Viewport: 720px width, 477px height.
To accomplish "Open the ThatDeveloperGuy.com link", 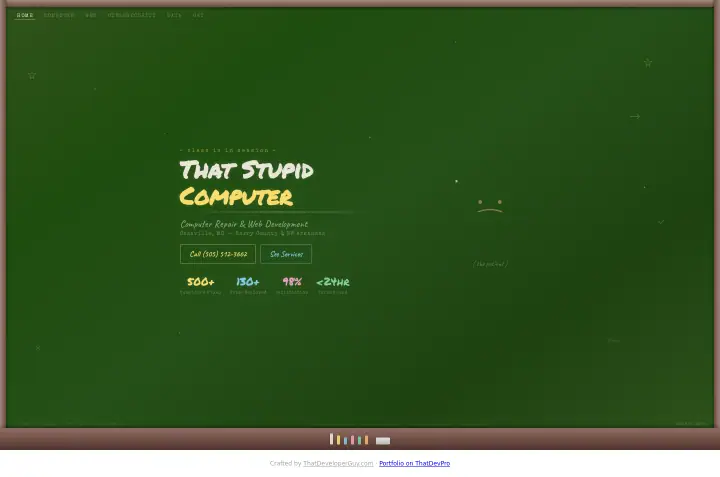I will [338, 463].
